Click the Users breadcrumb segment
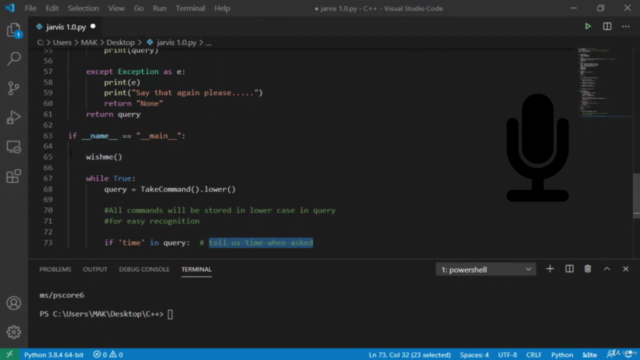 point(62,42)
